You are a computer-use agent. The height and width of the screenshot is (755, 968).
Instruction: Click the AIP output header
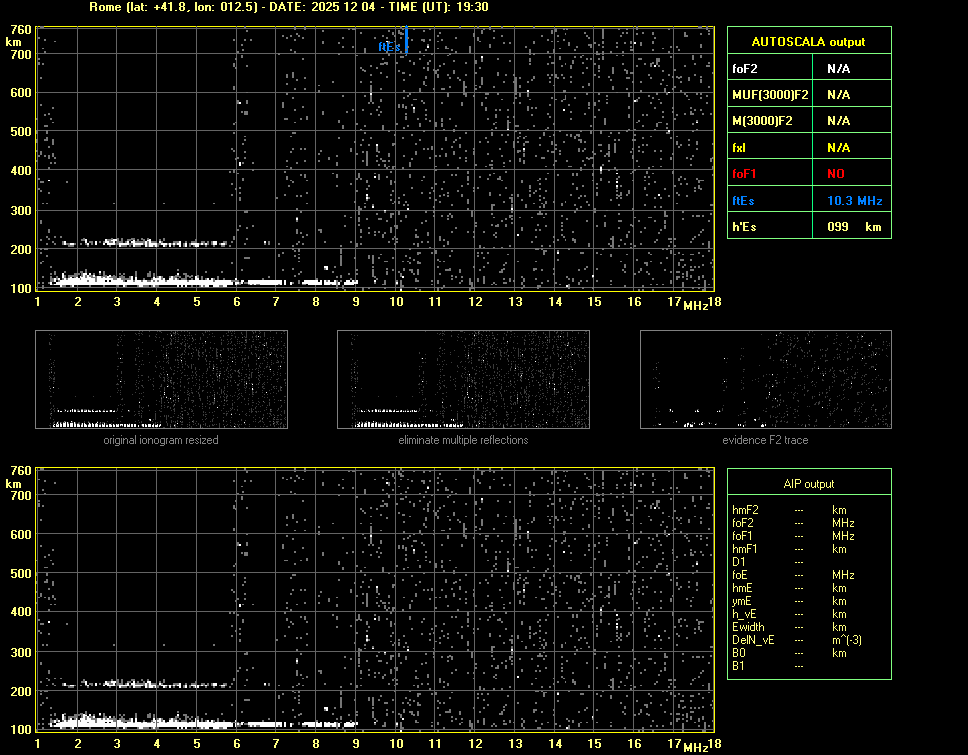[808, 484]
